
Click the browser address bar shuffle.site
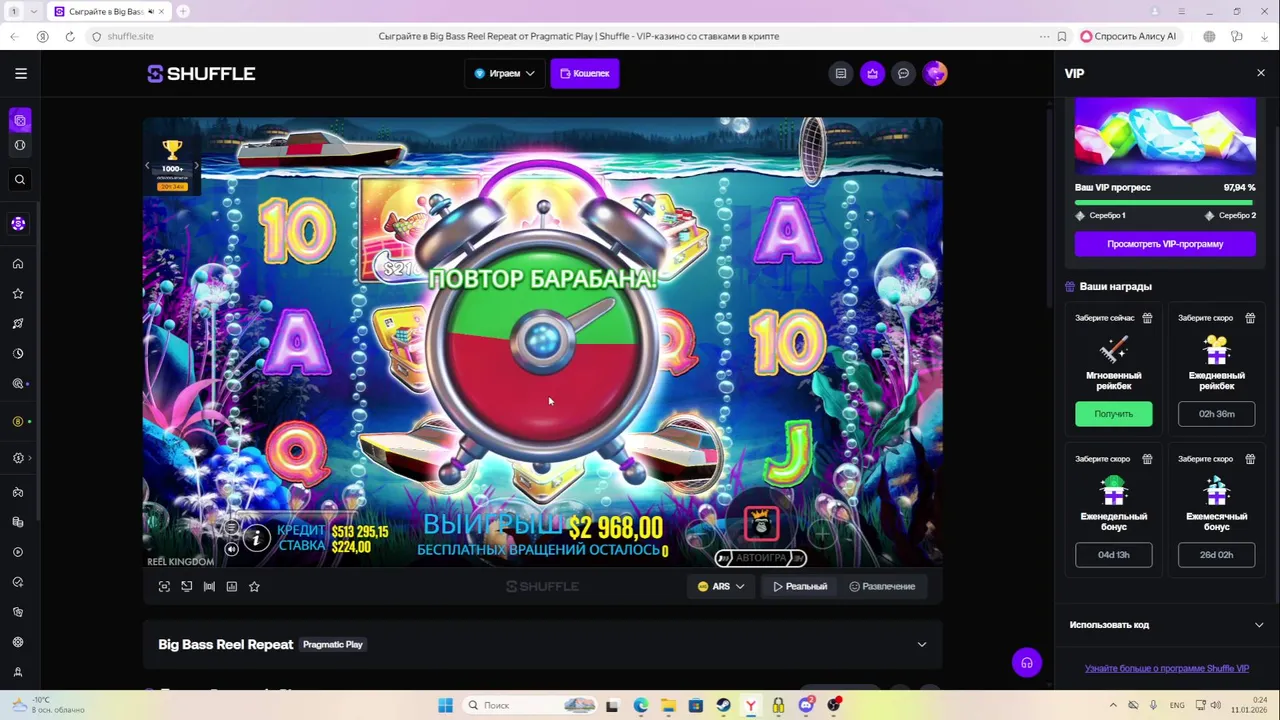click(x=130, y=36)
